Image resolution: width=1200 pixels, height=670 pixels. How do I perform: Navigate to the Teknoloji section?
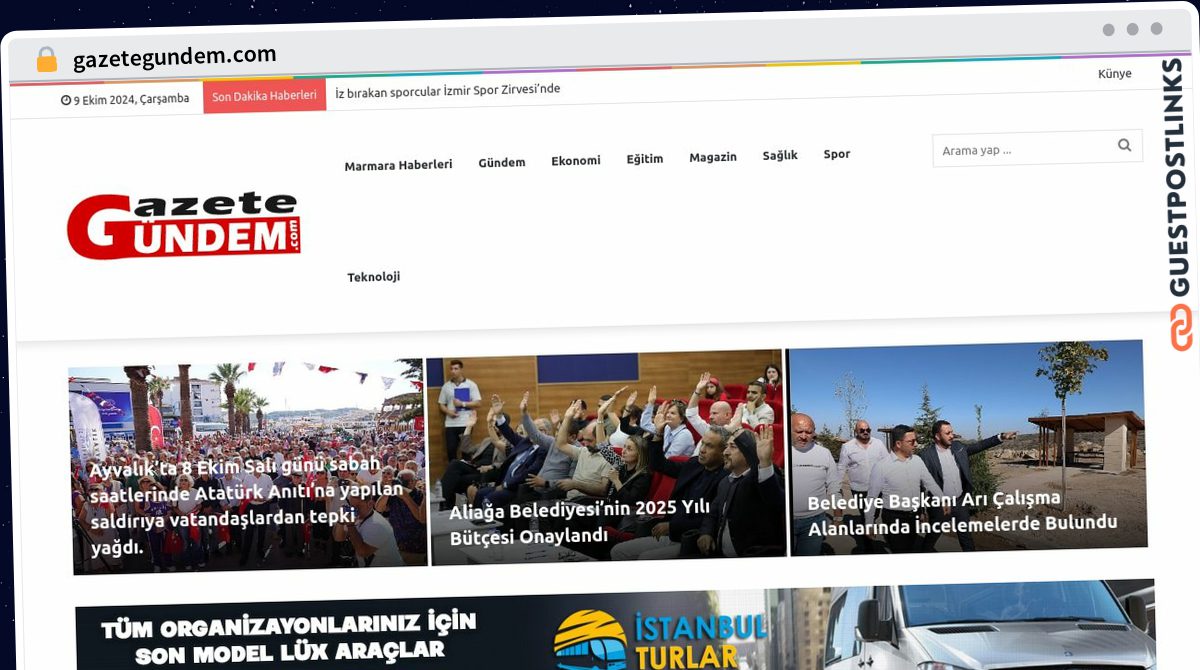(374, 277)
